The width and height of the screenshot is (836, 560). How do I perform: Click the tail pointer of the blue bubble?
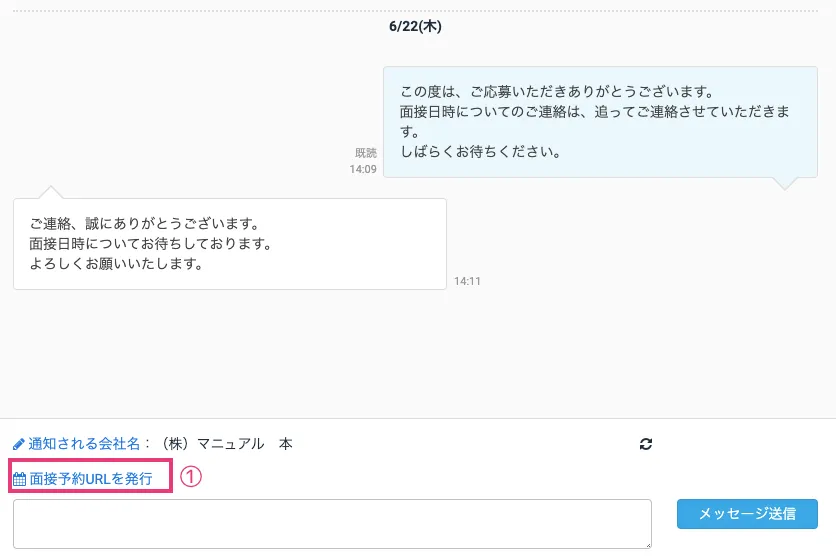787,183
